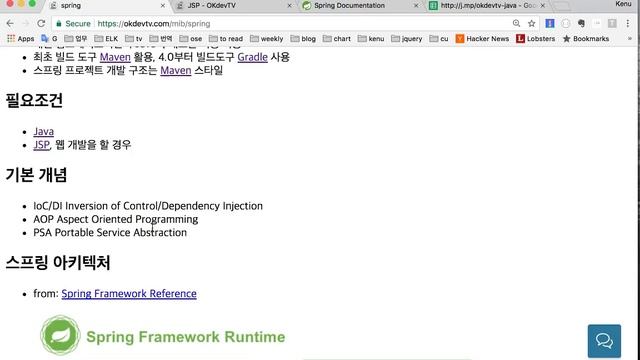Open the Spring Framework Reference link
The image size is (640, 360).
[x=129, y=293]
